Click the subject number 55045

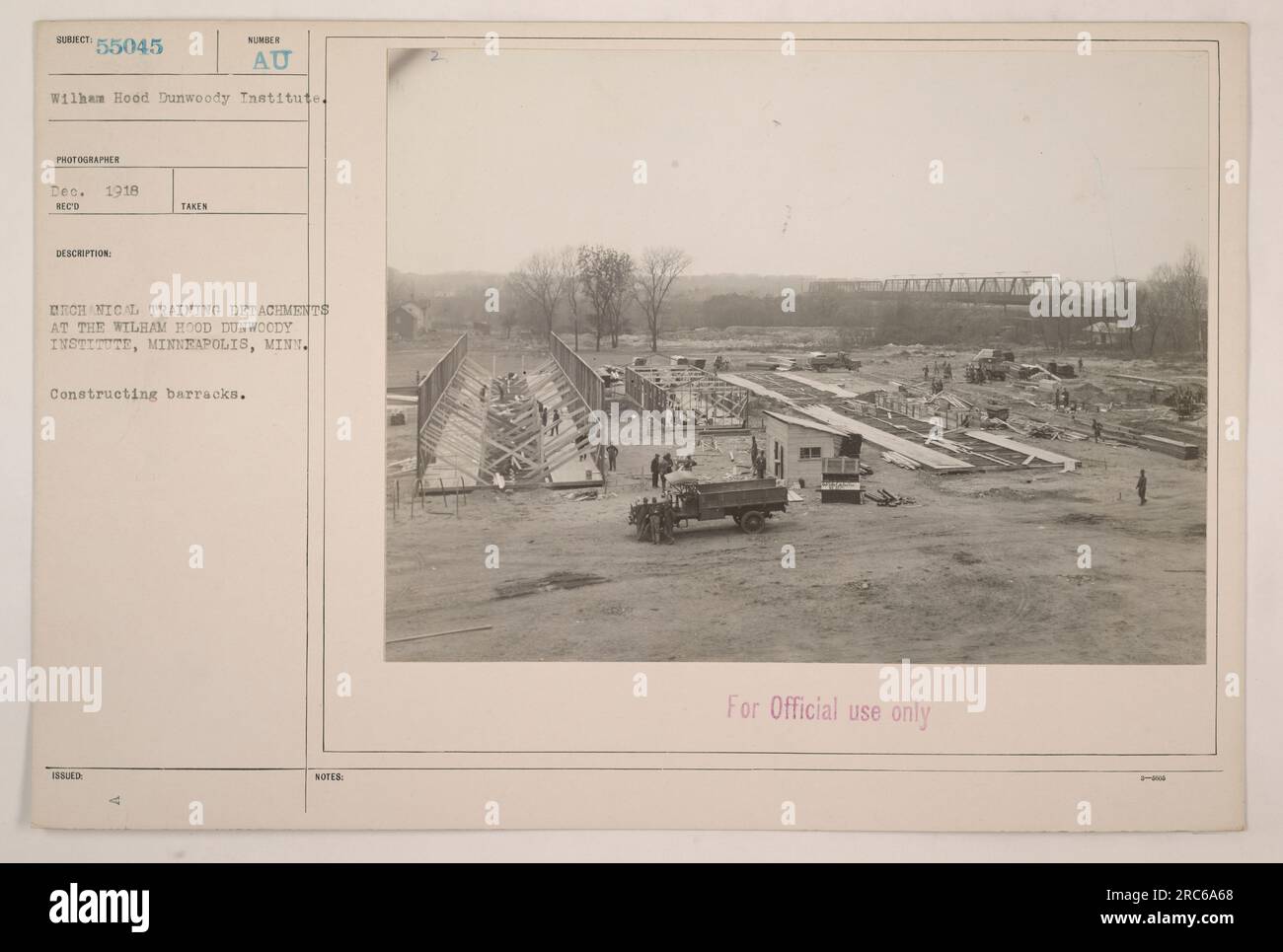[130, 46]
